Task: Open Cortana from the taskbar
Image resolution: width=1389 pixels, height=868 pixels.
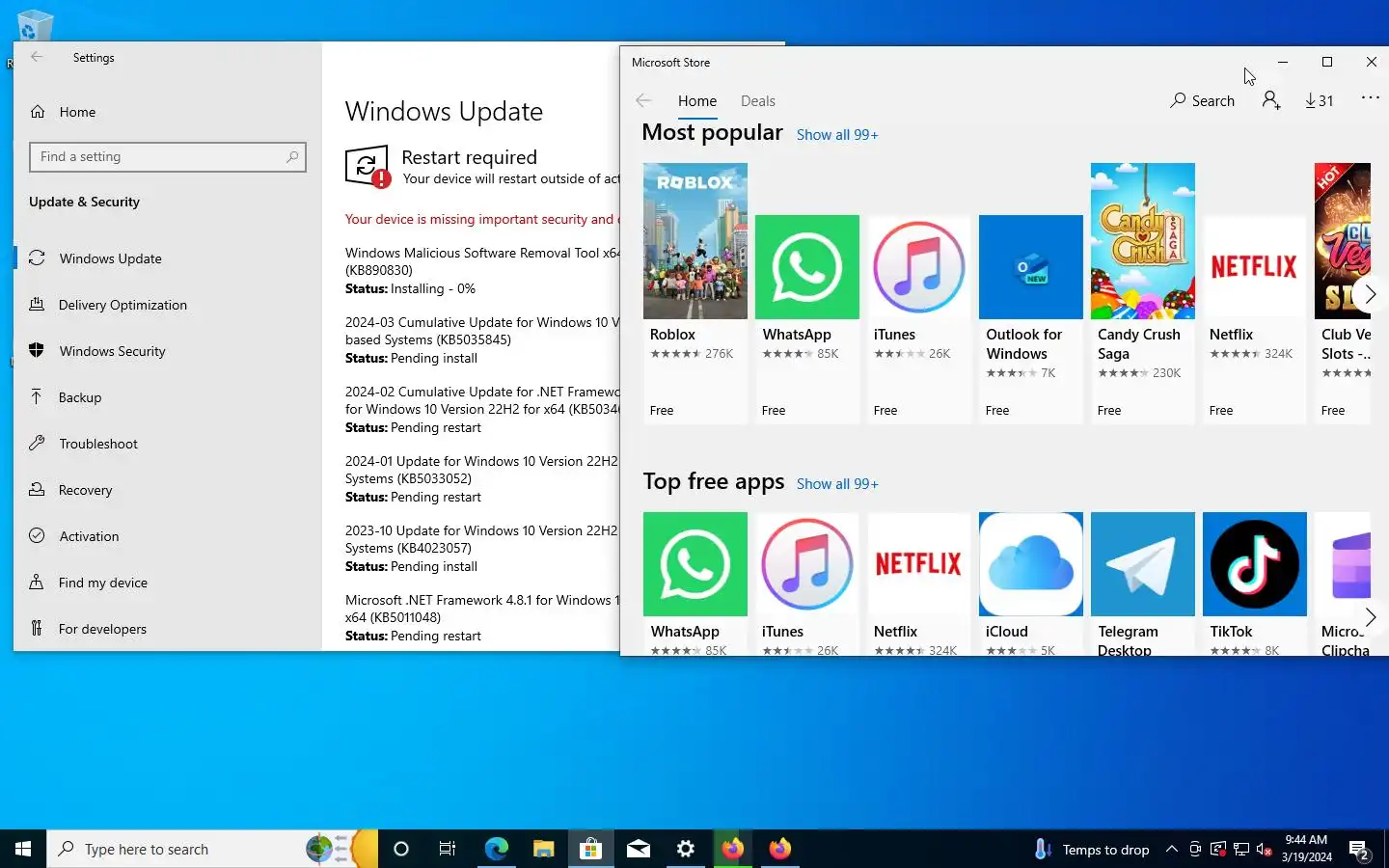Action: [x=401, y=849]
